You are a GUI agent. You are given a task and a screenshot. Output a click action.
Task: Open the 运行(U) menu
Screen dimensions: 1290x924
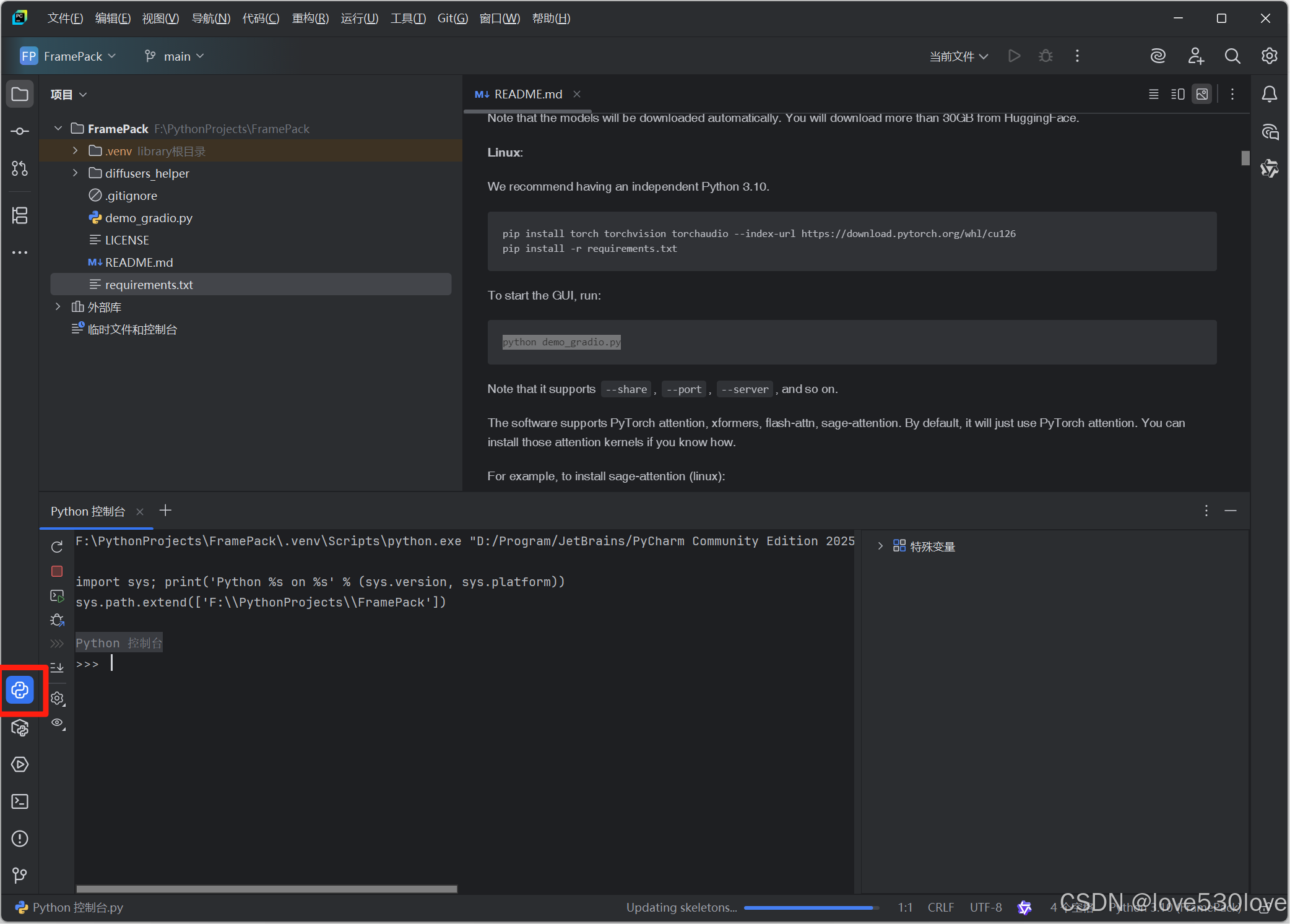pyautogui.click(x=359, y=19)
